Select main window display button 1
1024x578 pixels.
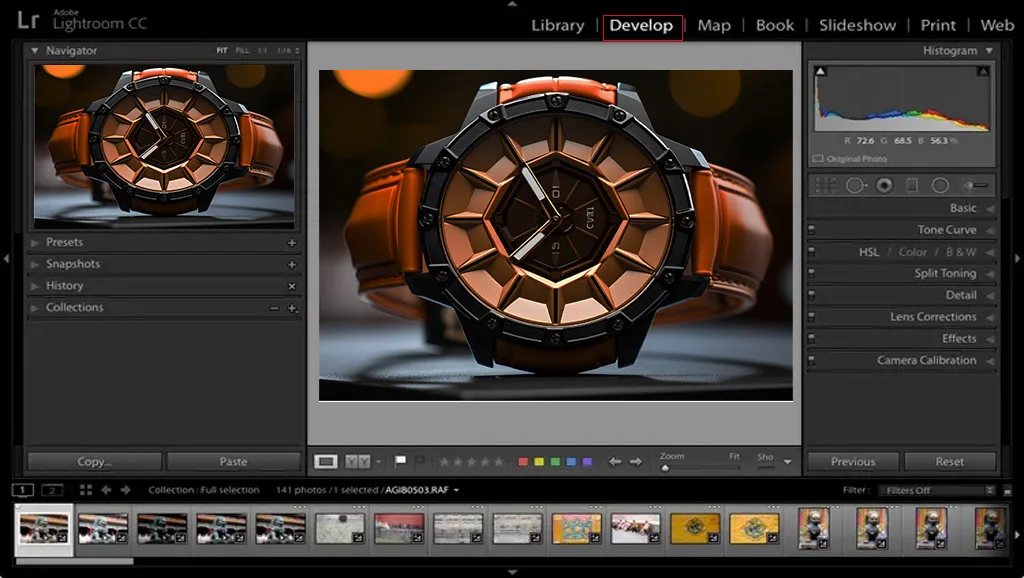pyautogui.click(x=23, y=490)
